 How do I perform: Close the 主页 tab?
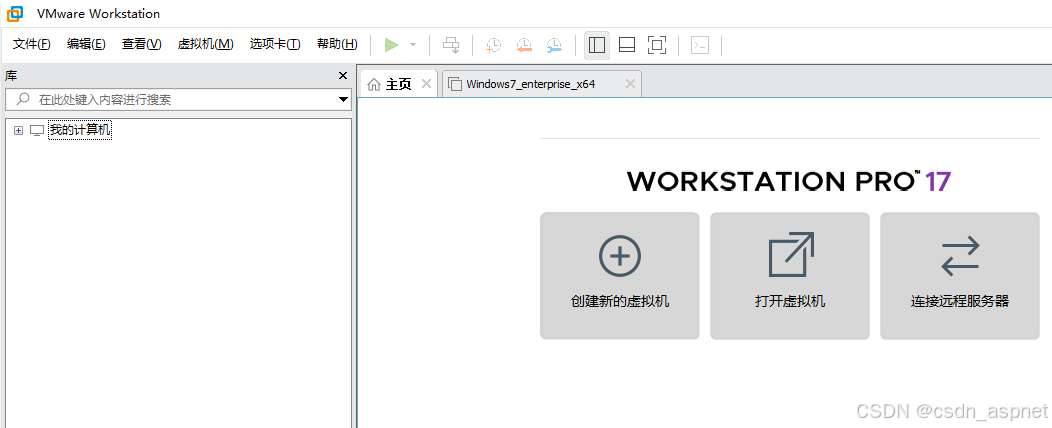click(x=425, y=83)
